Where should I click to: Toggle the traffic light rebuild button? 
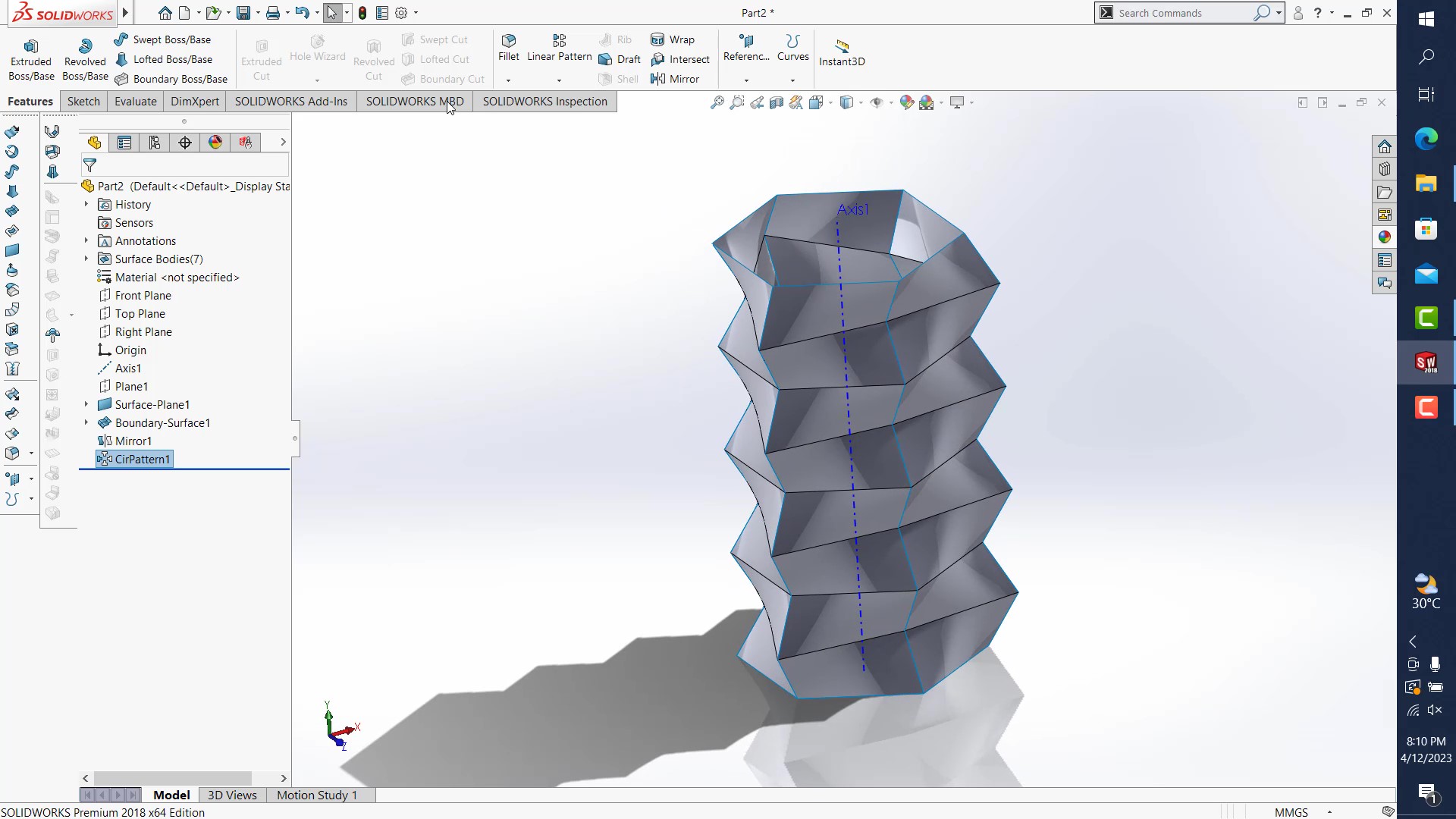click(x=362, y=13)
